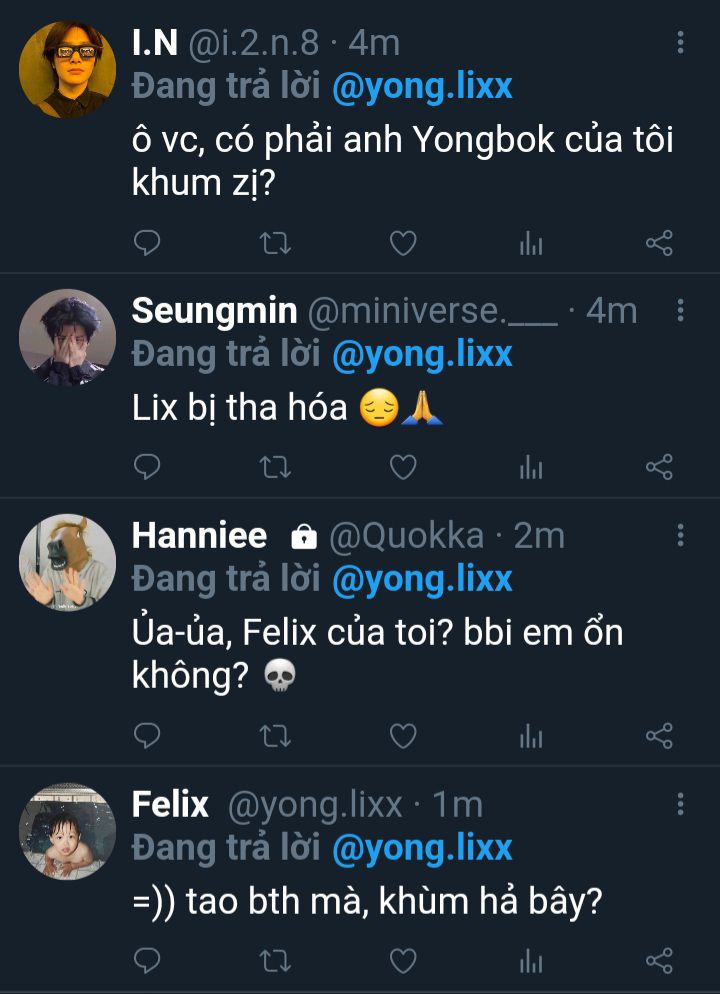
Task: Open more options on Felix's tweet
Action: tap(680, 804)
